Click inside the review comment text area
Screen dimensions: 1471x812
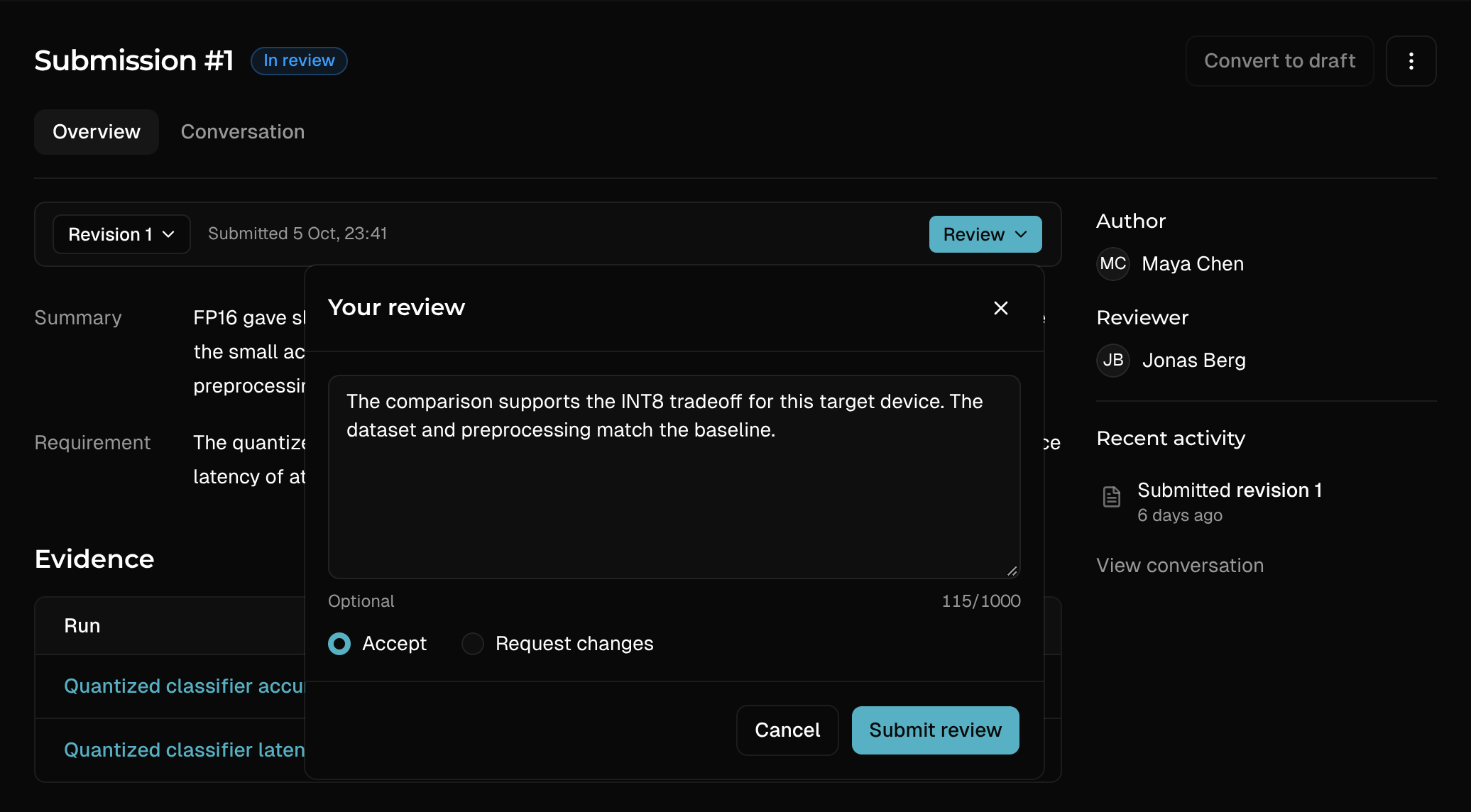[674, 477]
